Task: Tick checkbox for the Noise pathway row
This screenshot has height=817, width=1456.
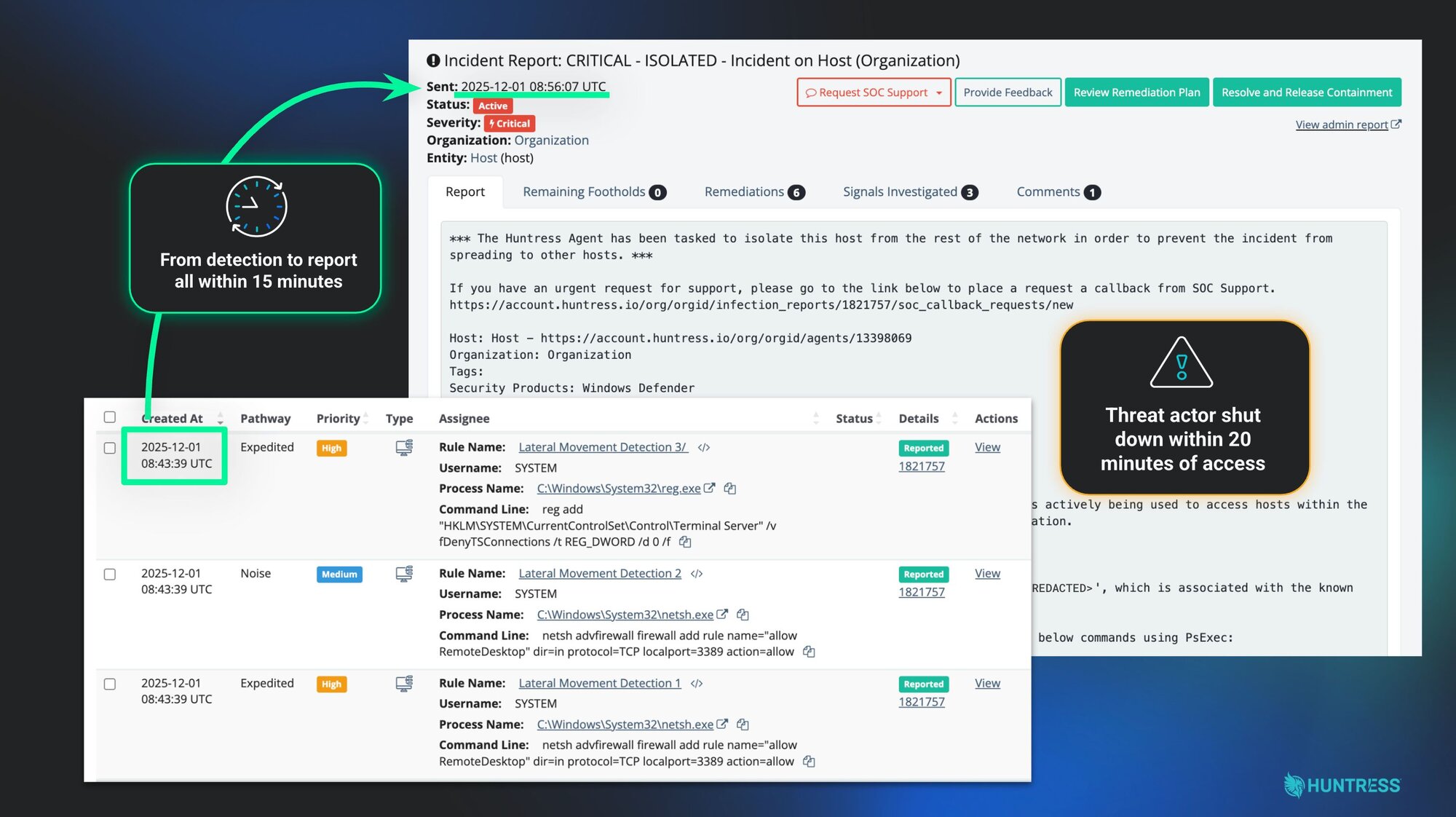Action: click(x=110, y=575)
